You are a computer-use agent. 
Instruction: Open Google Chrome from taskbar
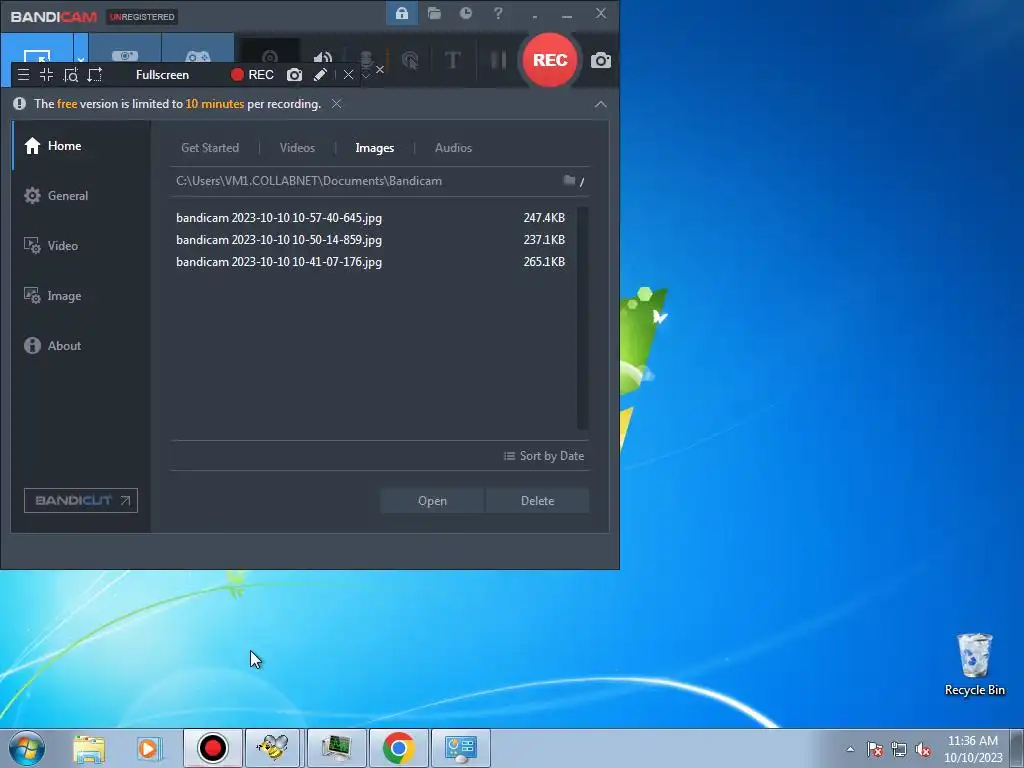point(398,748)
